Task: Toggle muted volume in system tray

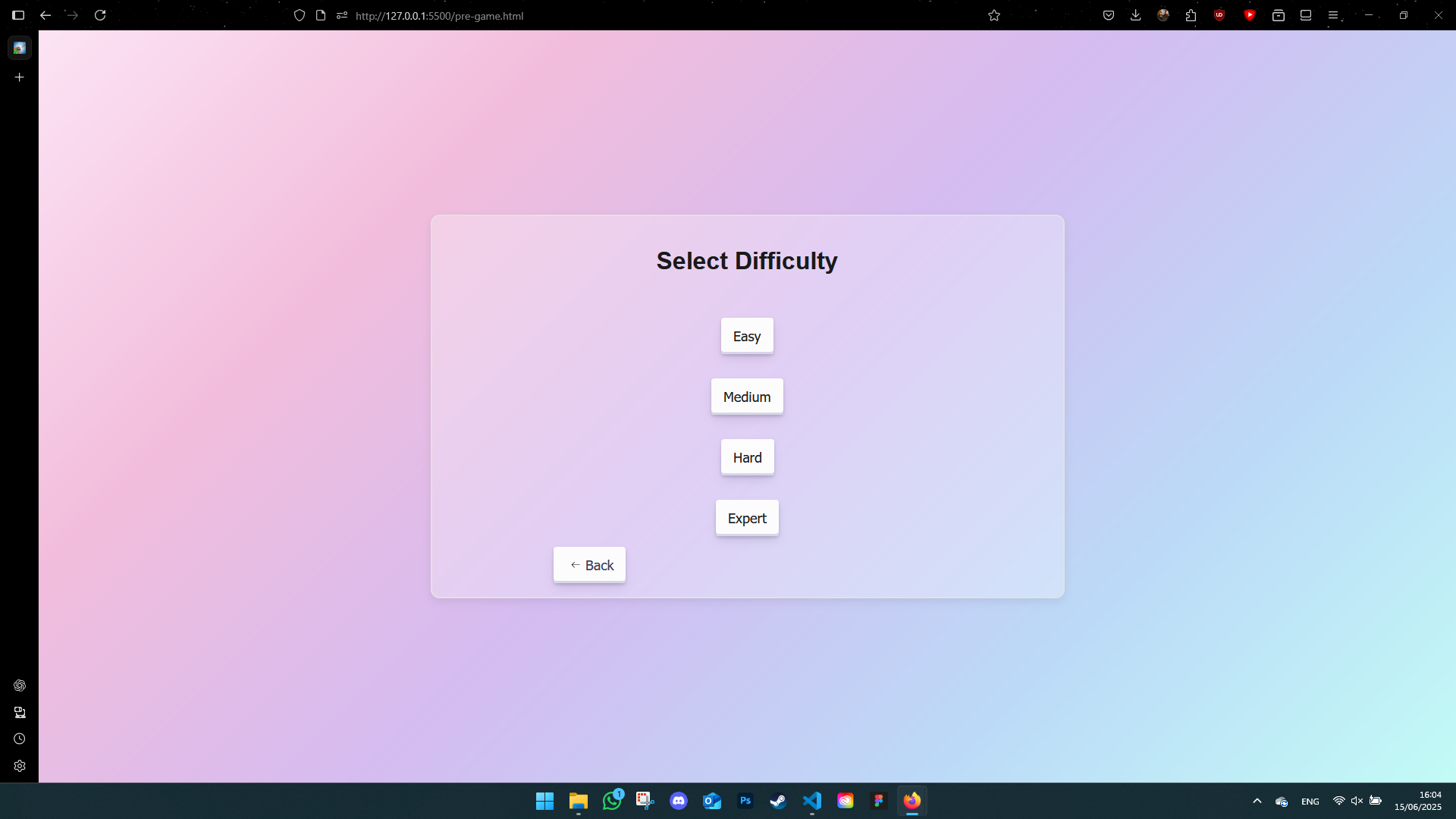Action: pos(1357,801)
